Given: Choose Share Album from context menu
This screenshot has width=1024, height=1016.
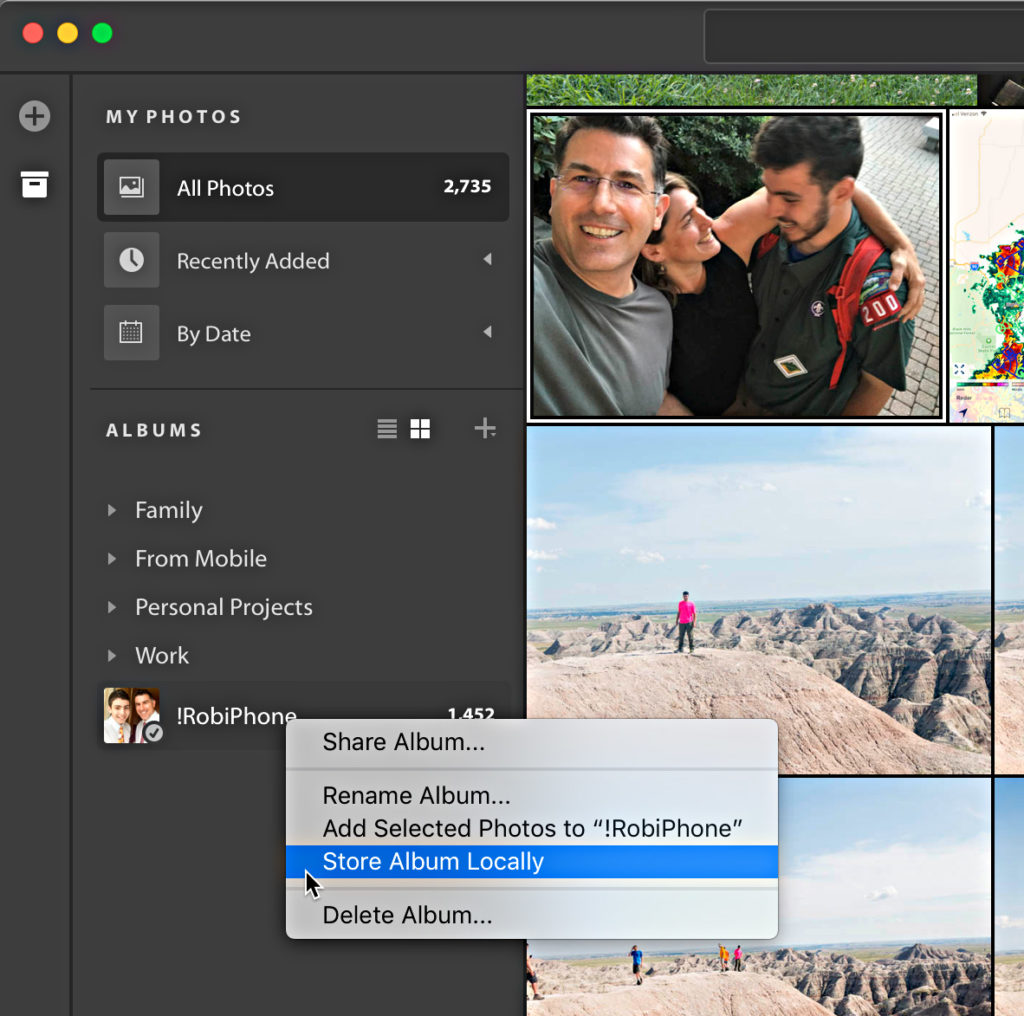Looking at the screenshot, I should point(403,742).
